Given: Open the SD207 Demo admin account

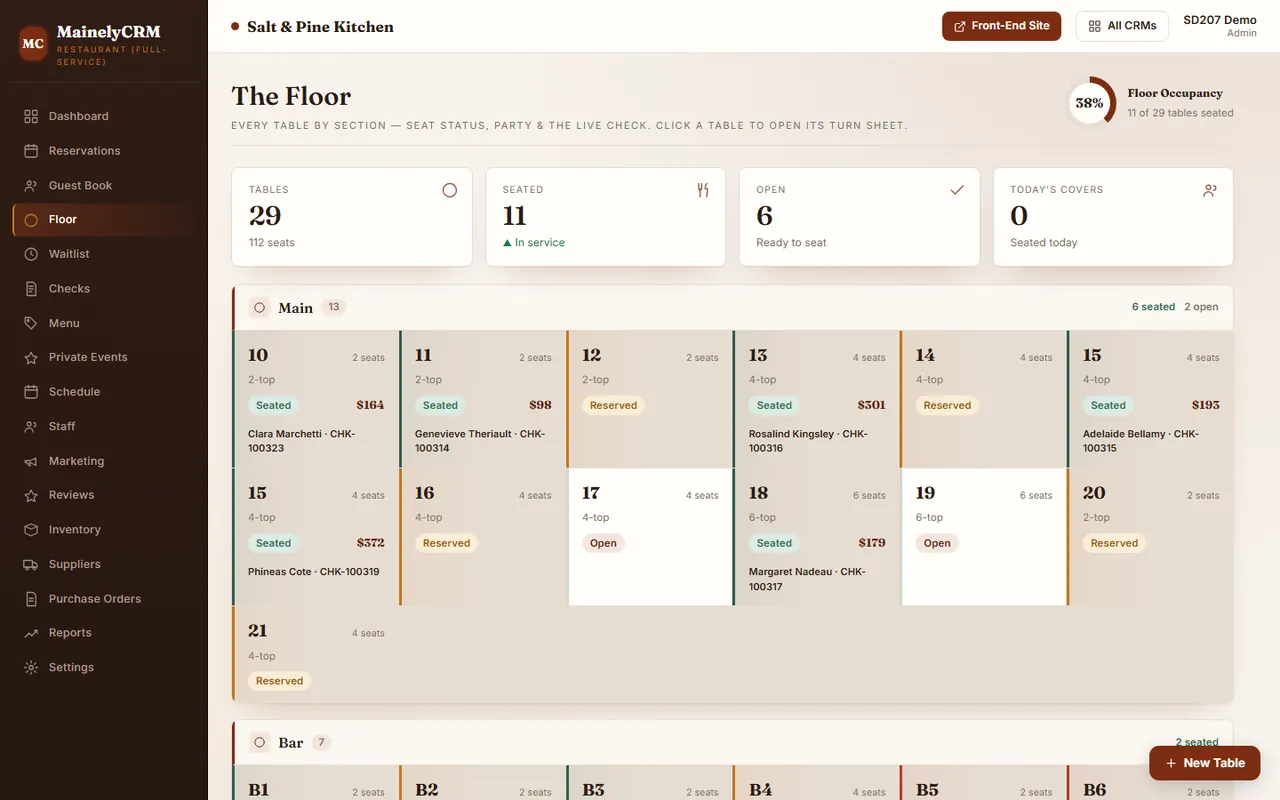Looking at the screenshot, I should click(1220, 26).
